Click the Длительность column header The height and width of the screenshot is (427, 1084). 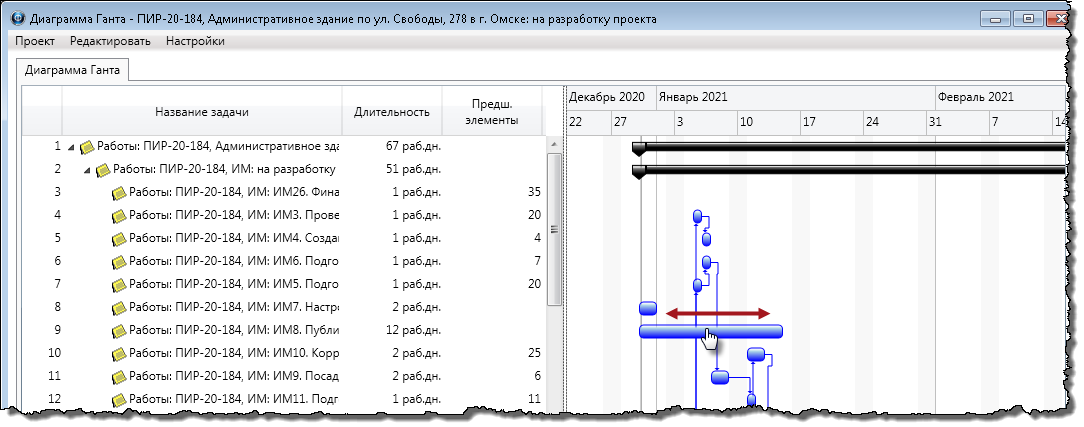(x=392, y=111)
